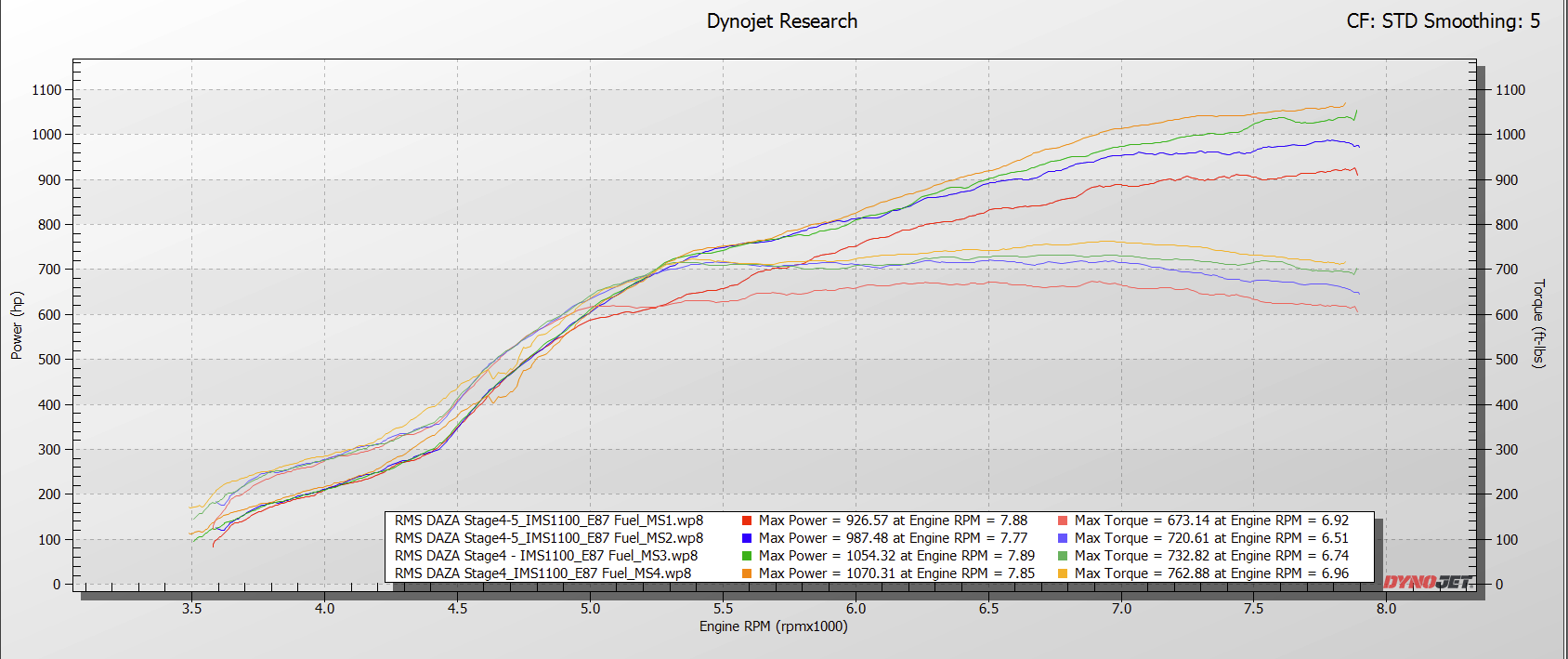Click the 4.0 tick label on RPM axis

click(x=324, y=609)
